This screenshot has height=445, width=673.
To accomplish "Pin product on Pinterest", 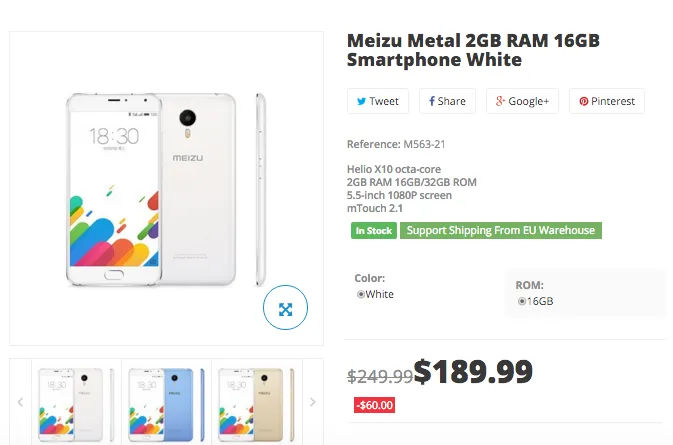I will tap(607, 101).
